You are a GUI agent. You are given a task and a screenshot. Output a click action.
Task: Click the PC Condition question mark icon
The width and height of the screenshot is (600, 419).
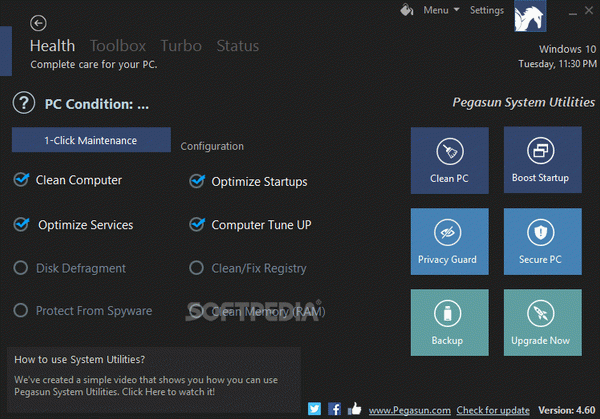point(24,103)
